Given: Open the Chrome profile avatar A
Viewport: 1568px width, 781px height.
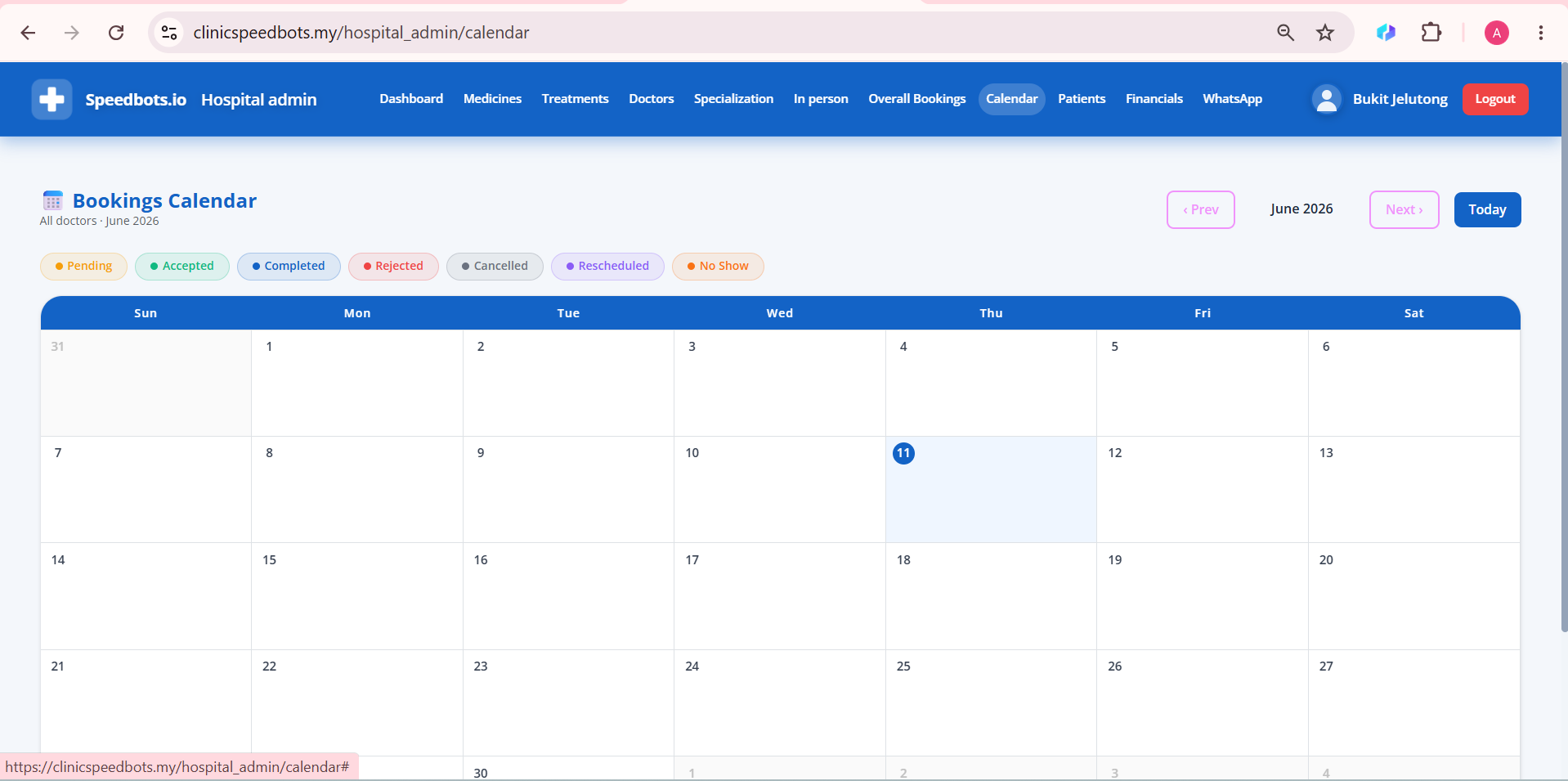Looking at the screenshot, I should [x=1496, y=33].
